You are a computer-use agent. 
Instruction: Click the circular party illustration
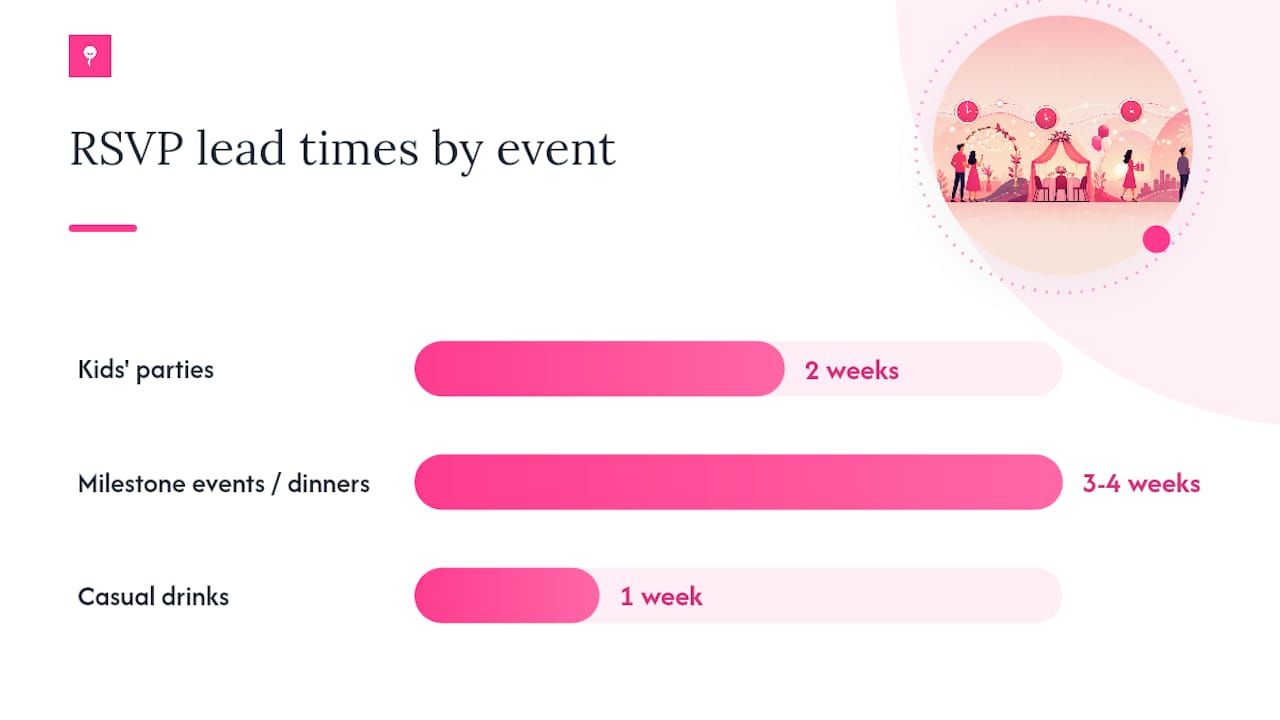[1063, 145]
